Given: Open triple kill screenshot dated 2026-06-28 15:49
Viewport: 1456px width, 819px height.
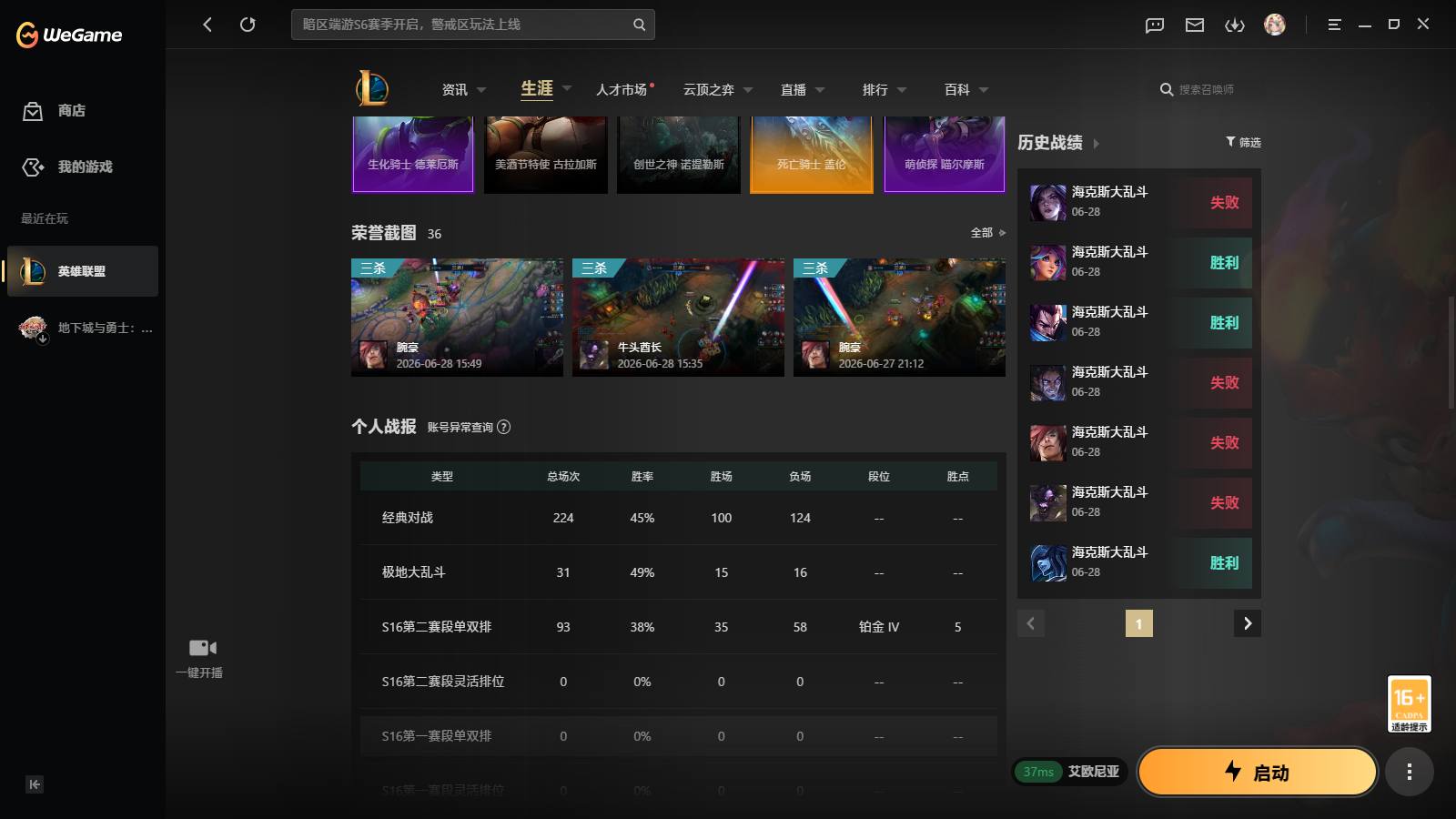Looking at the screenshot, I should tap(457, 318).
